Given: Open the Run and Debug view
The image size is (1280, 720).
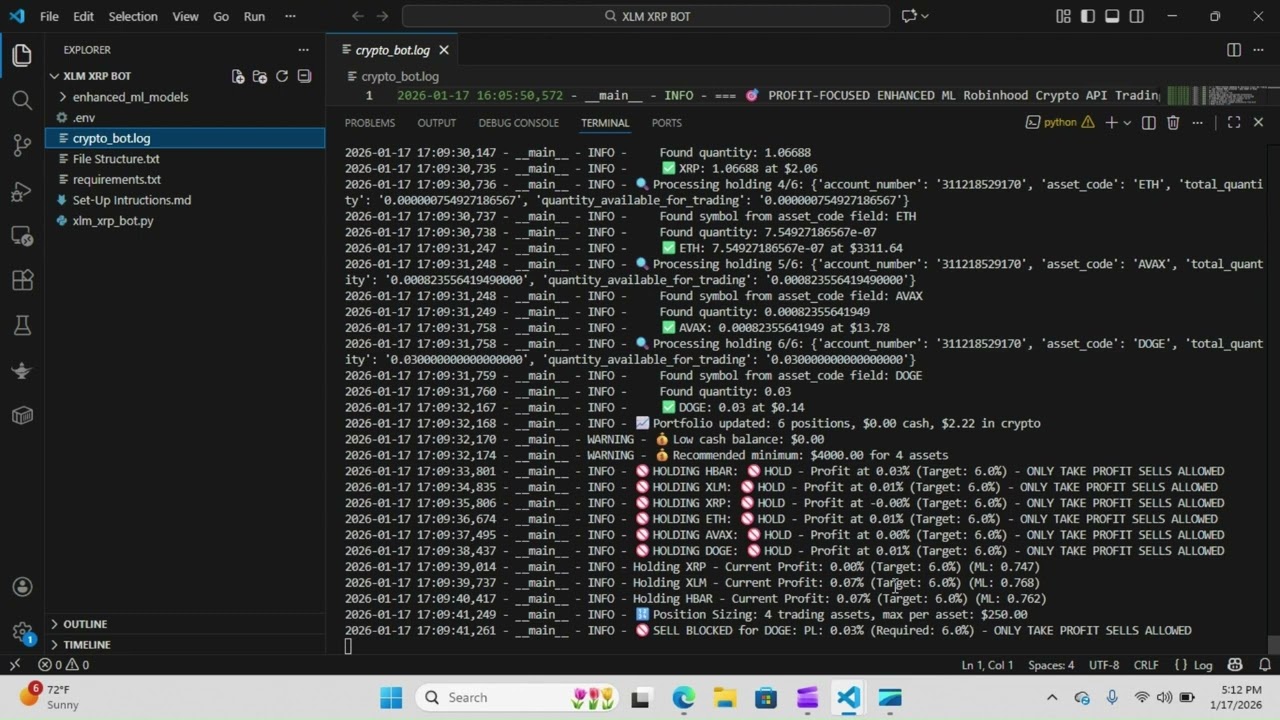Looking at the screenshot, I should tap(22, 191).
